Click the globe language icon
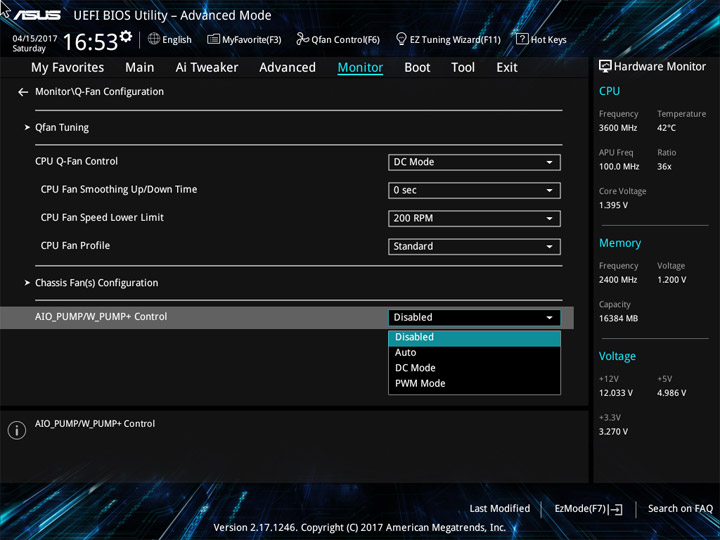 (x=154, y=39)
